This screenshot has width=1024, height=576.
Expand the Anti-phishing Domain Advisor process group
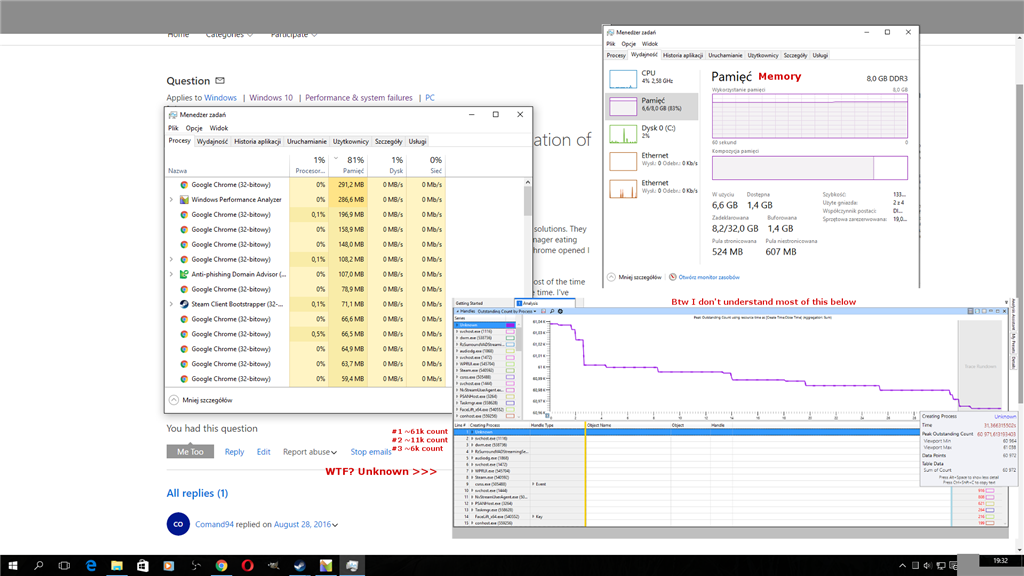(172, 274)
